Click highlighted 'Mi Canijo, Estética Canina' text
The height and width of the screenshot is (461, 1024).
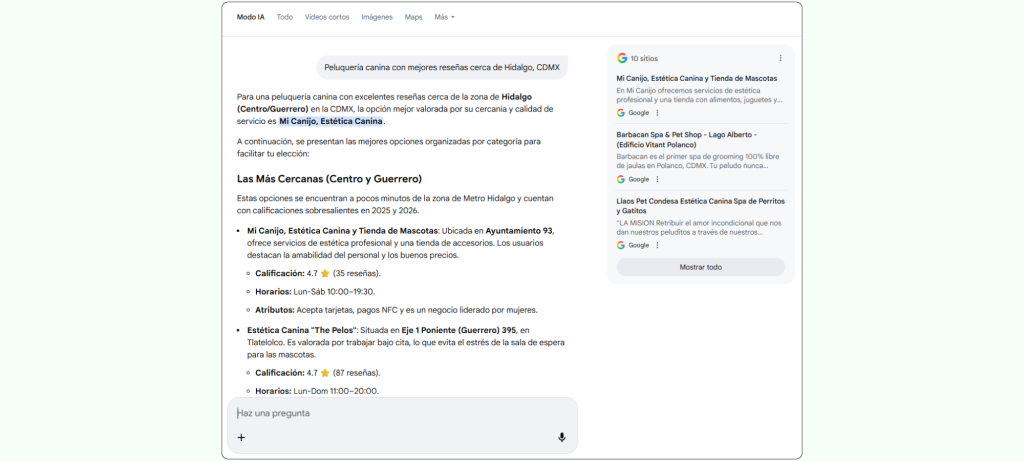coord(331,121)
